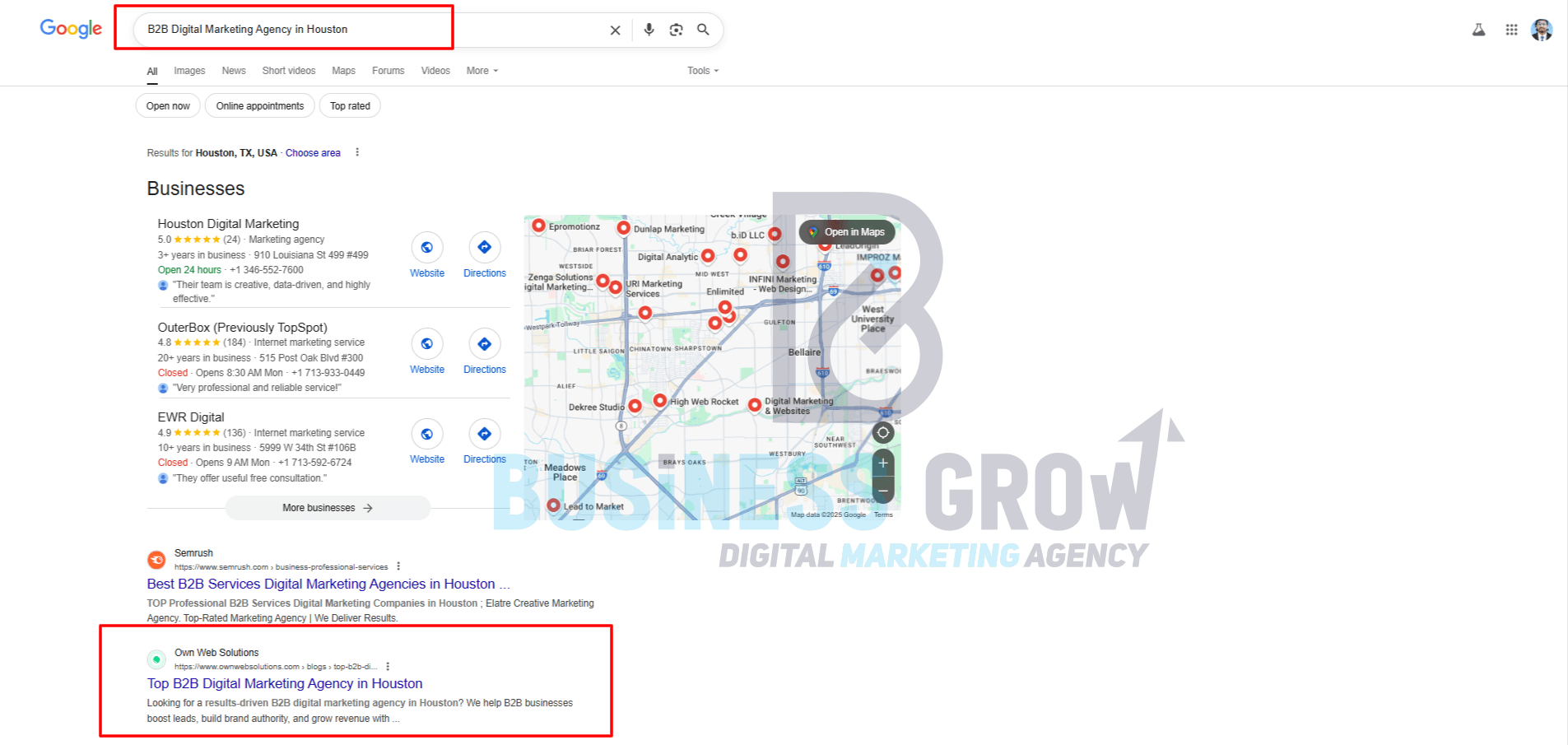Switch to the Images tab

189,71
